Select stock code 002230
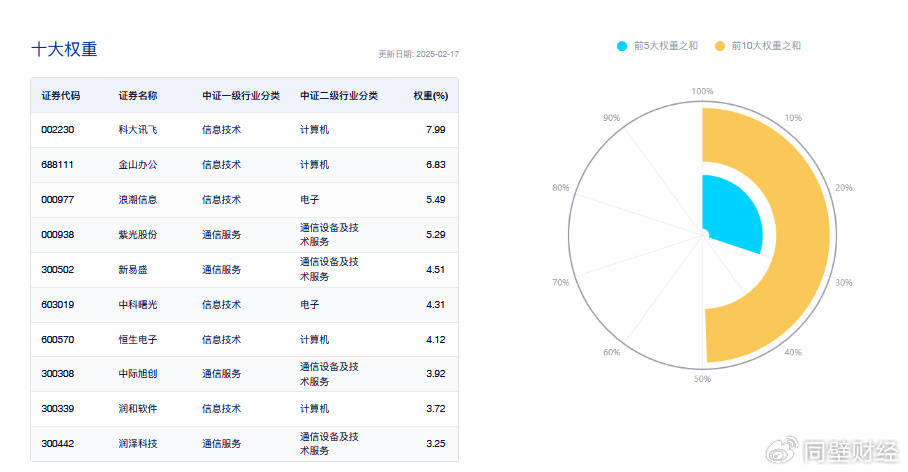Screen dimensions: 908x472 [57, 130]
